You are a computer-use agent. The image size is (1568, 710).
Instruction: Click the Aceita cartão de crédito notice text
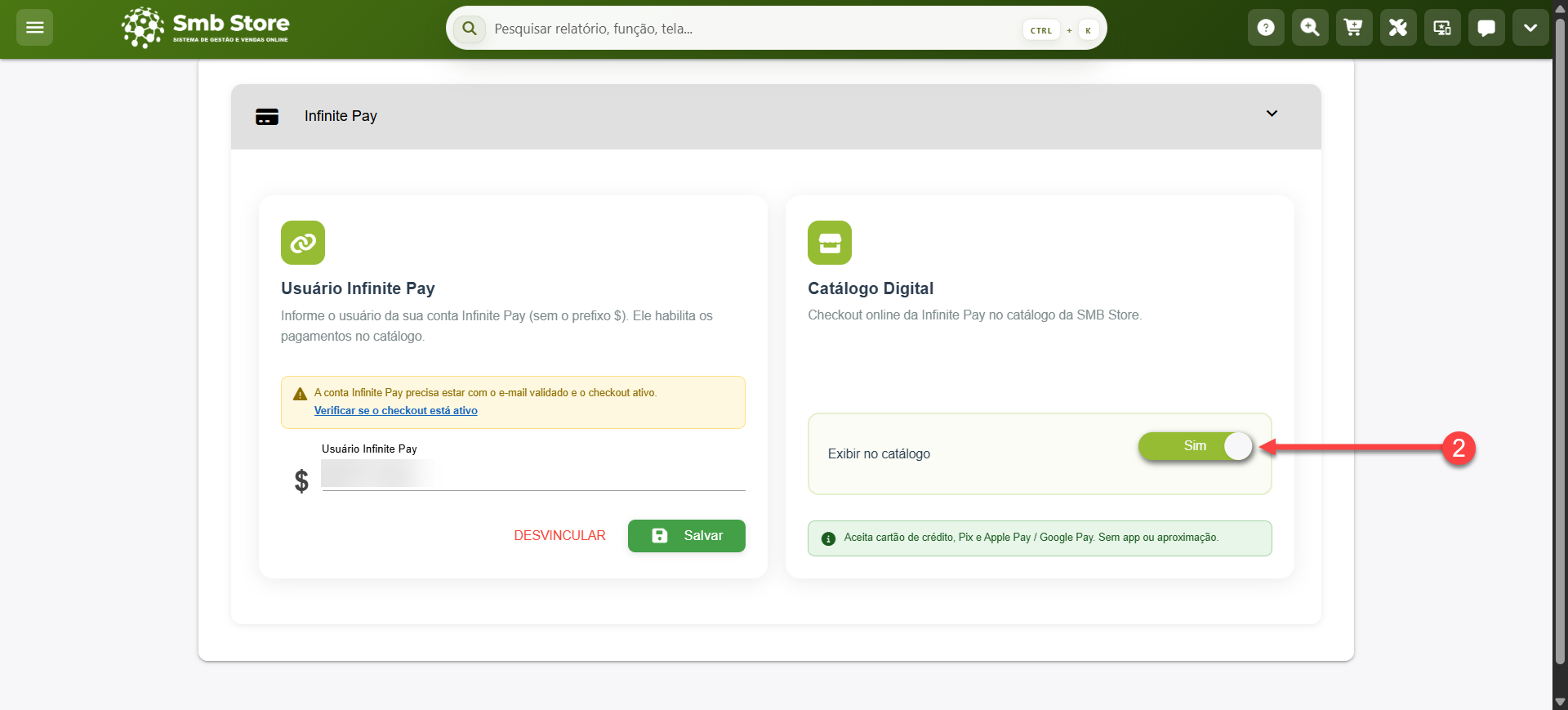(x=1031, y=538)
